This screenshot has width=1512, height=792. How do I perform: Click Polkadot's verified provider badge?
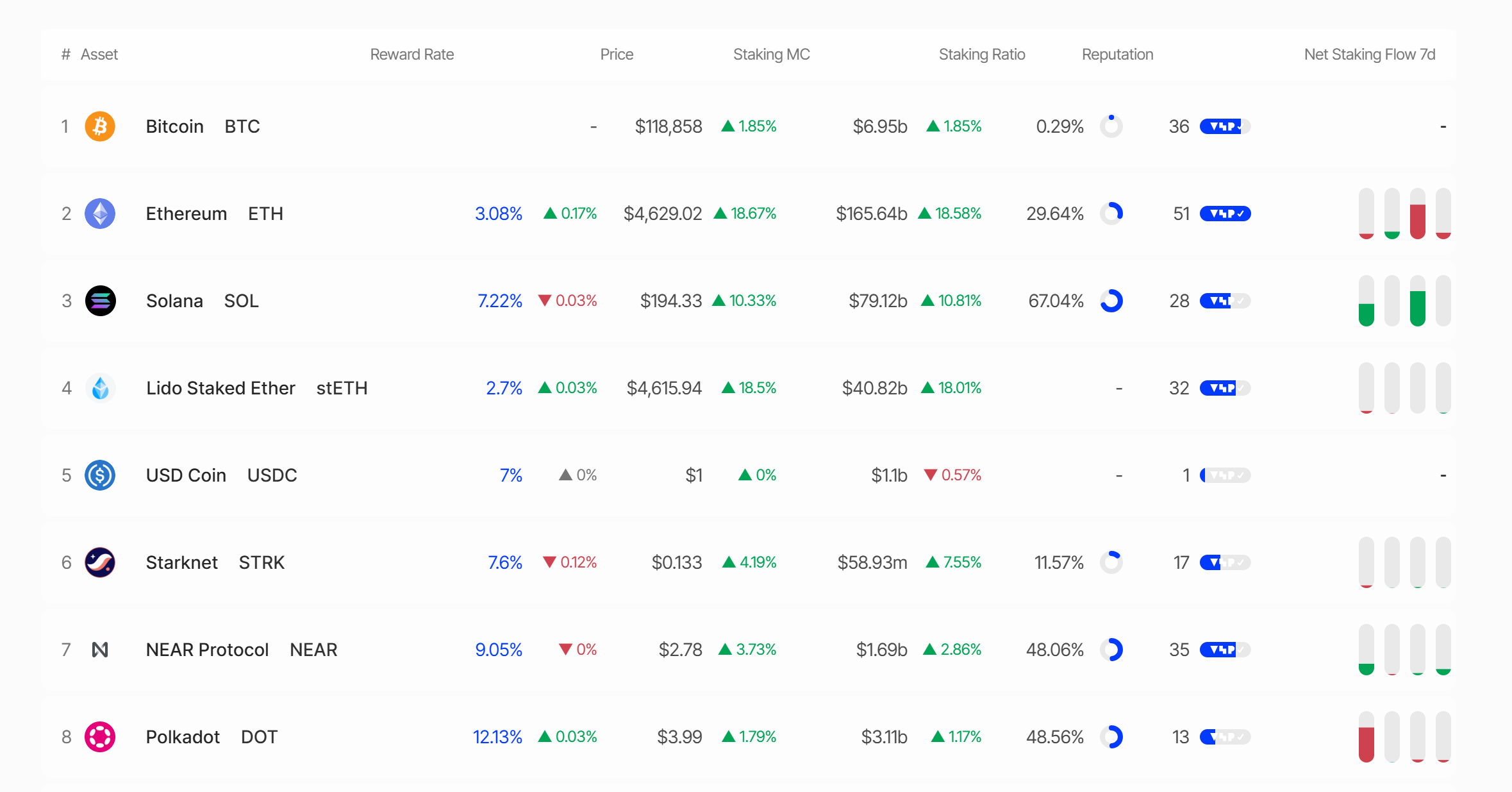coord(1225,737)
